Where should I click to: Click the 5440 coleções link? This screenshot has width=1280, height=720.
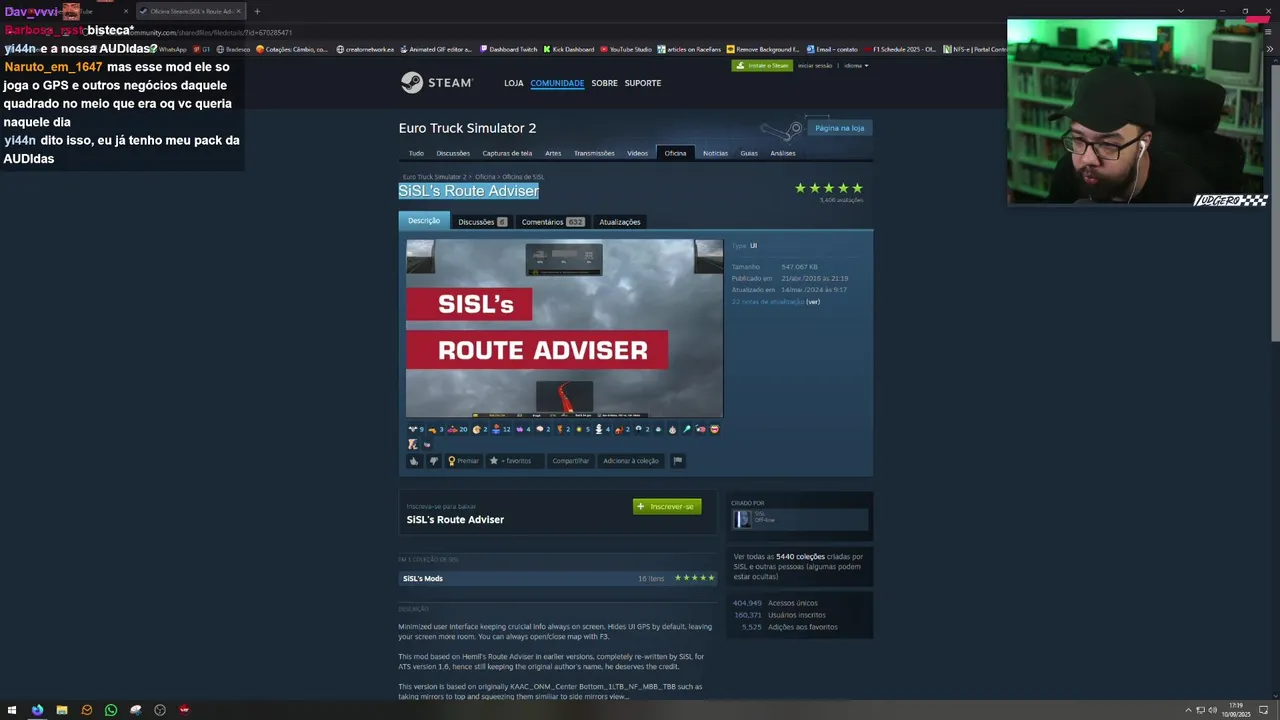[800, 556]
